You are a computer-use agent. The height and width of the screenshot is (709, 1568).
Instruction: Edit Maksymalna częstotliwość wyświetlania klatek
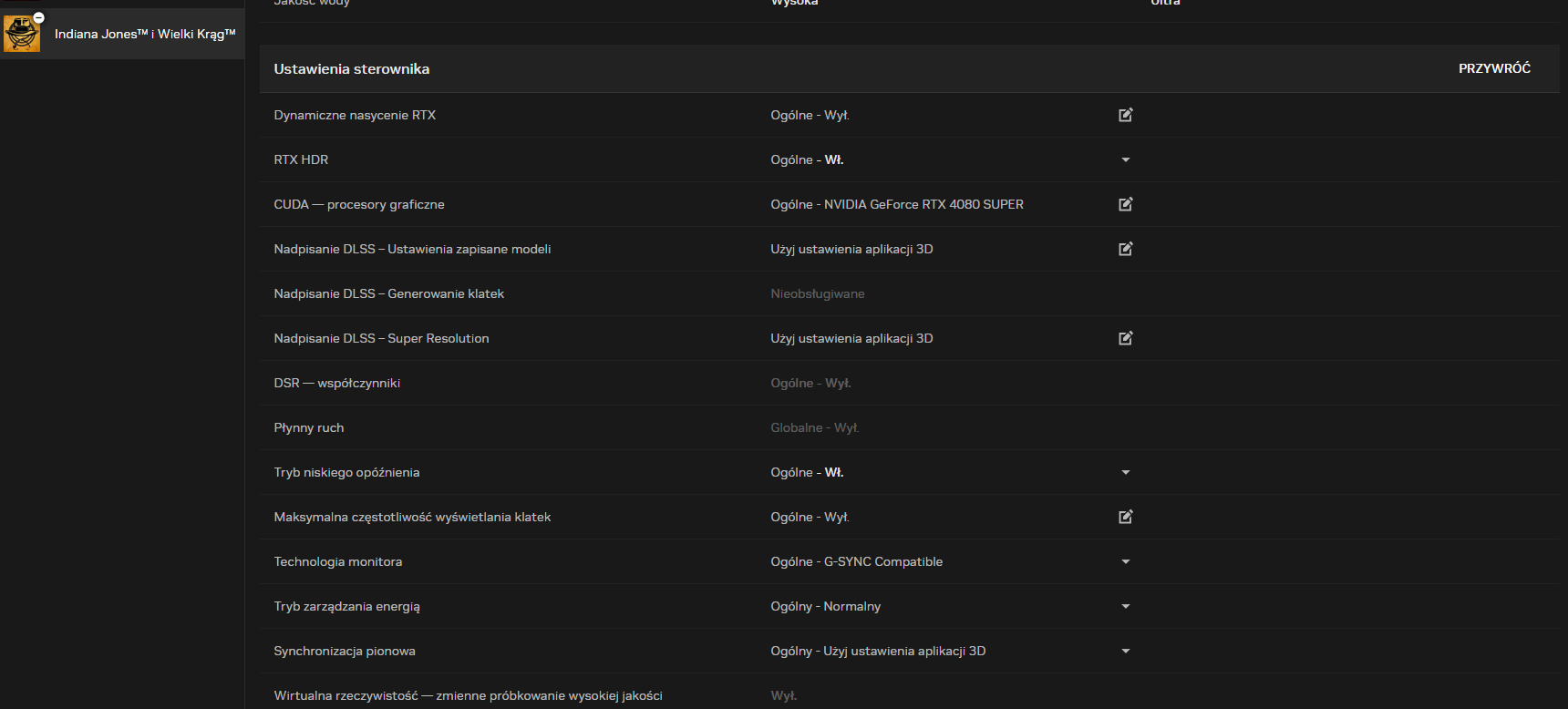point(1126,517)
